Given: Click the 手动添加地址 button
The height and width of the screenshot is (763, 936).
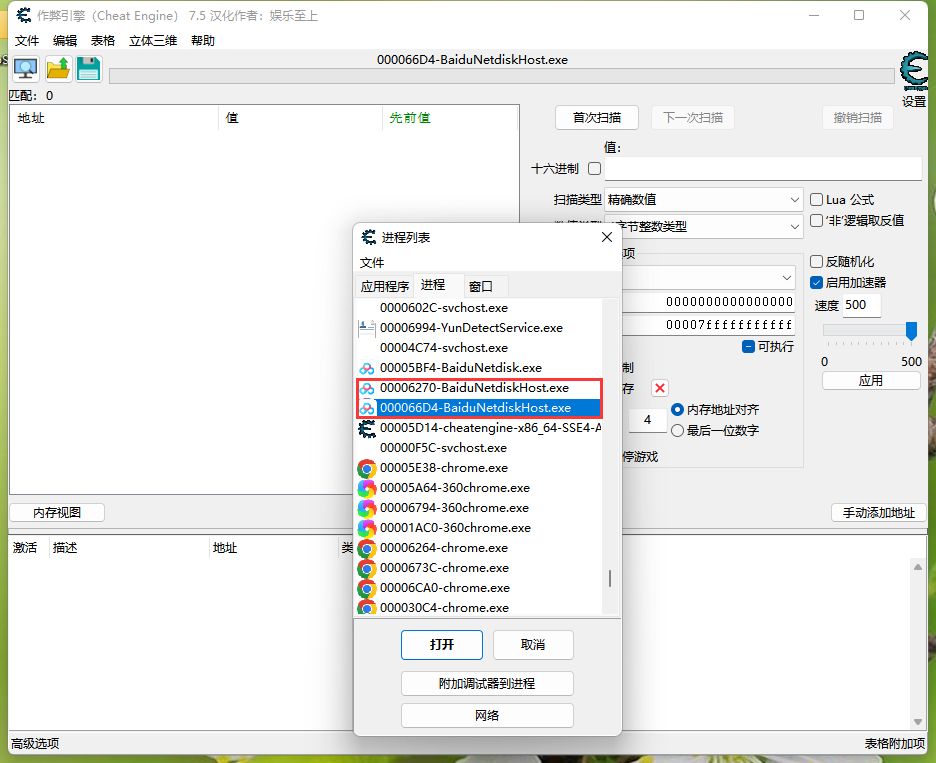Looking at the screenshot, I should coord(879,513).
